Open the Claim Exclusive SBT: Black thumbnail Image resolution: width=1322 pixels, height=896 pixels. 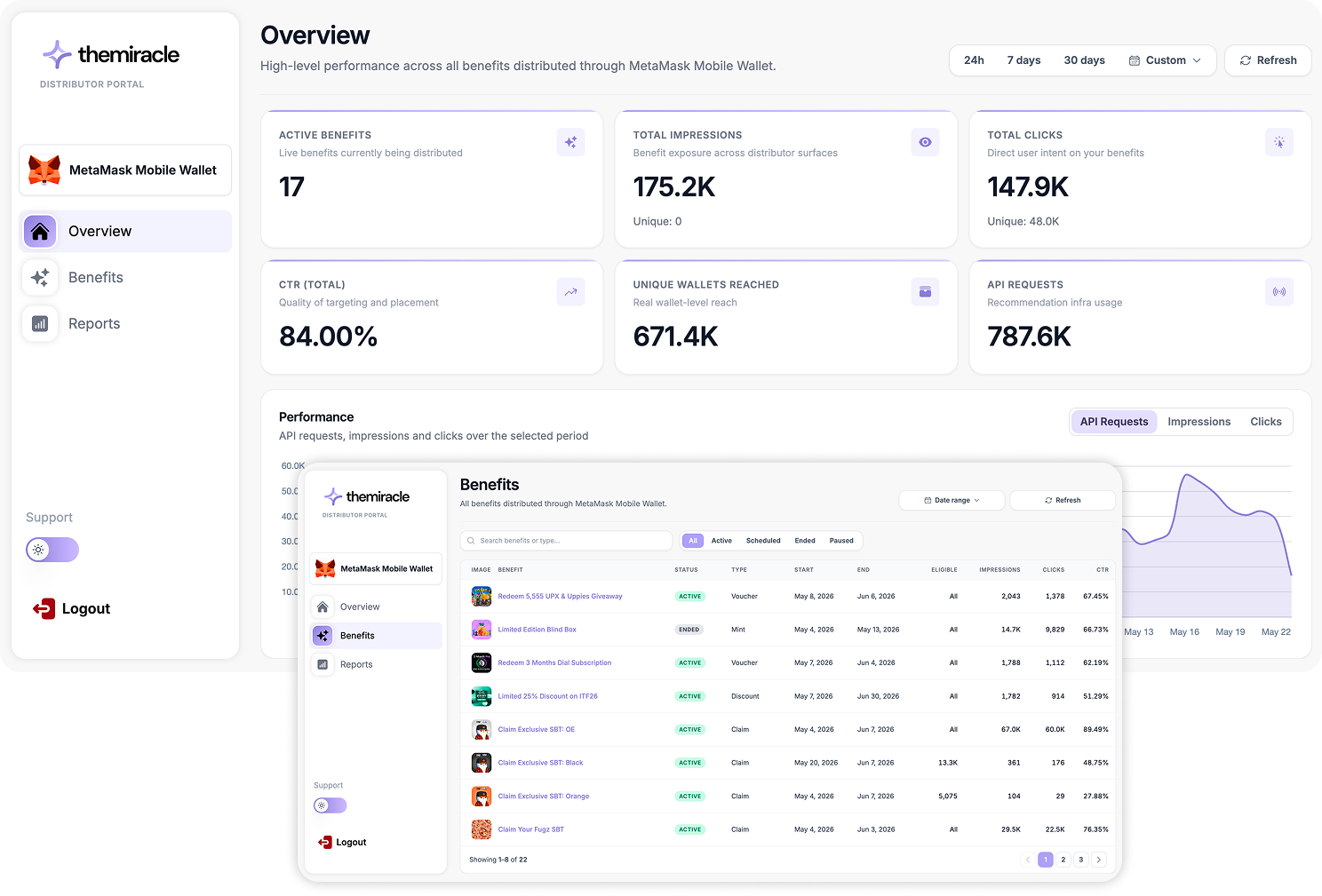(x=482, y=763)
